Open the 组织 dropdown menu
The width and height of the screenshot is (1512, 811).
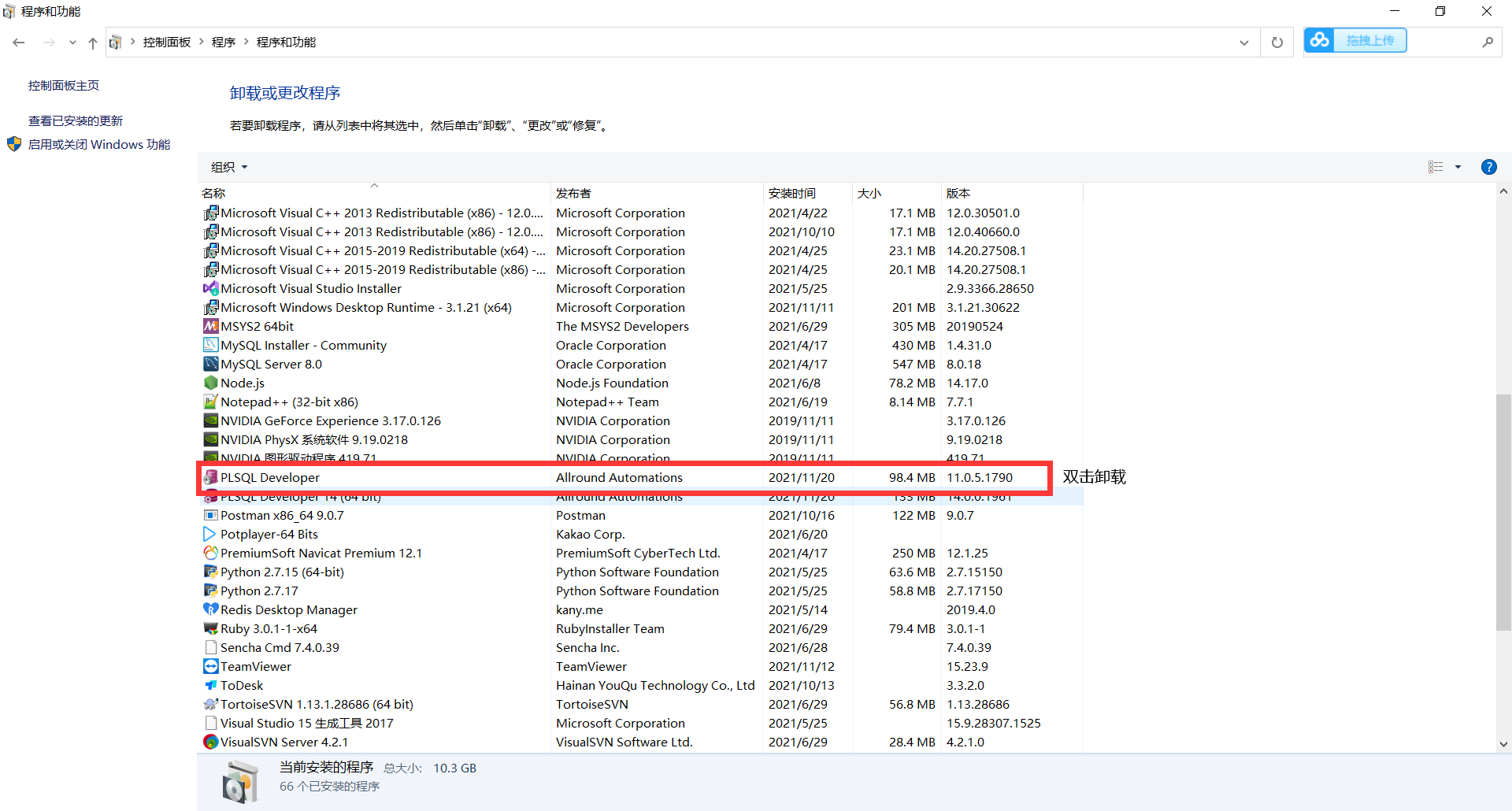click(x=229, y=167)
